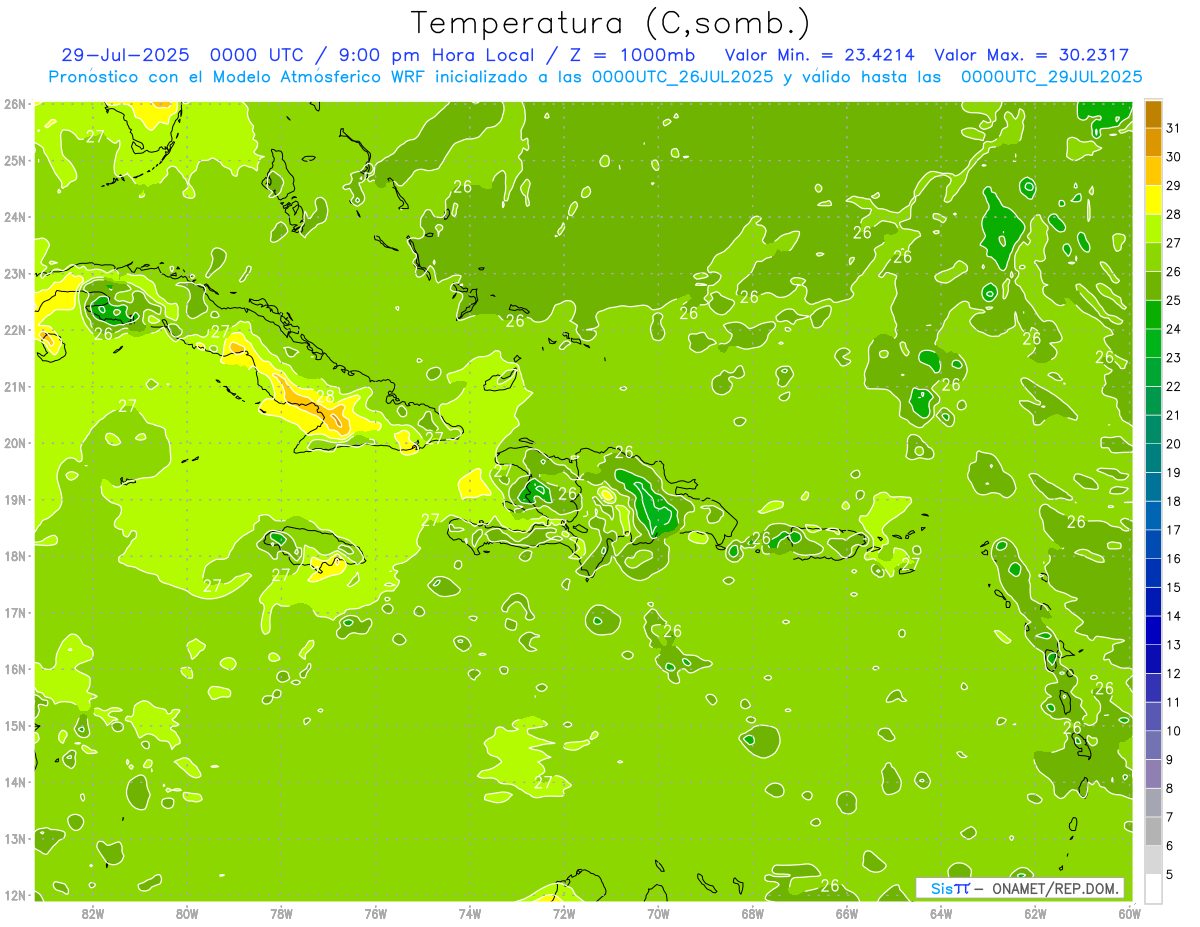Click the orange color bar swatch above 31
The image size is (1200, 927).
[x=1153, y=114]
